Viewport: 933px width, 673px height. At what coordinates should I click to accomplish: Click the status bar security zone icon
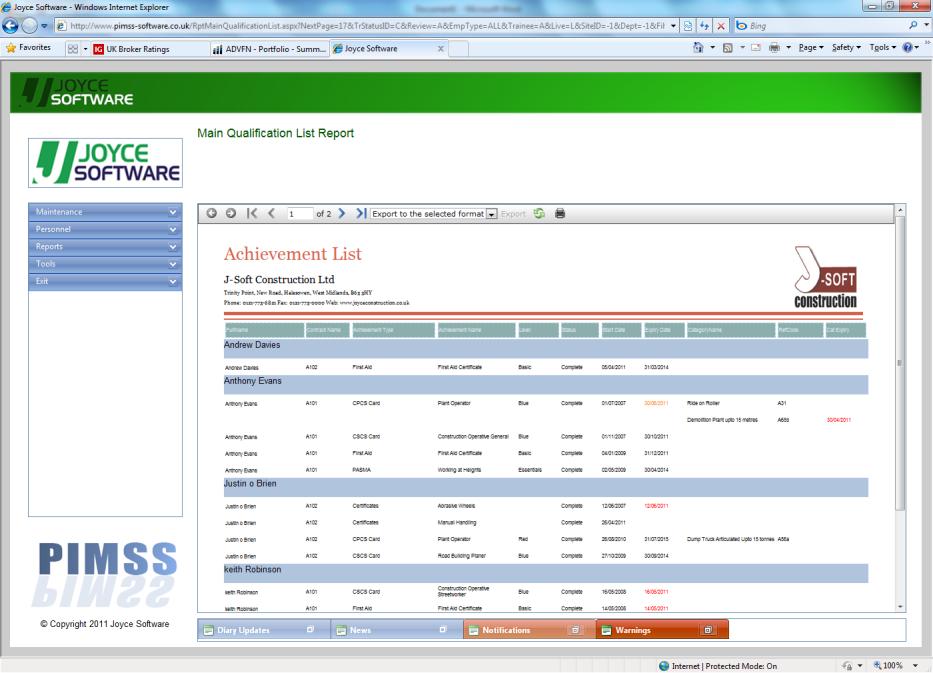[x=664, y=666]
